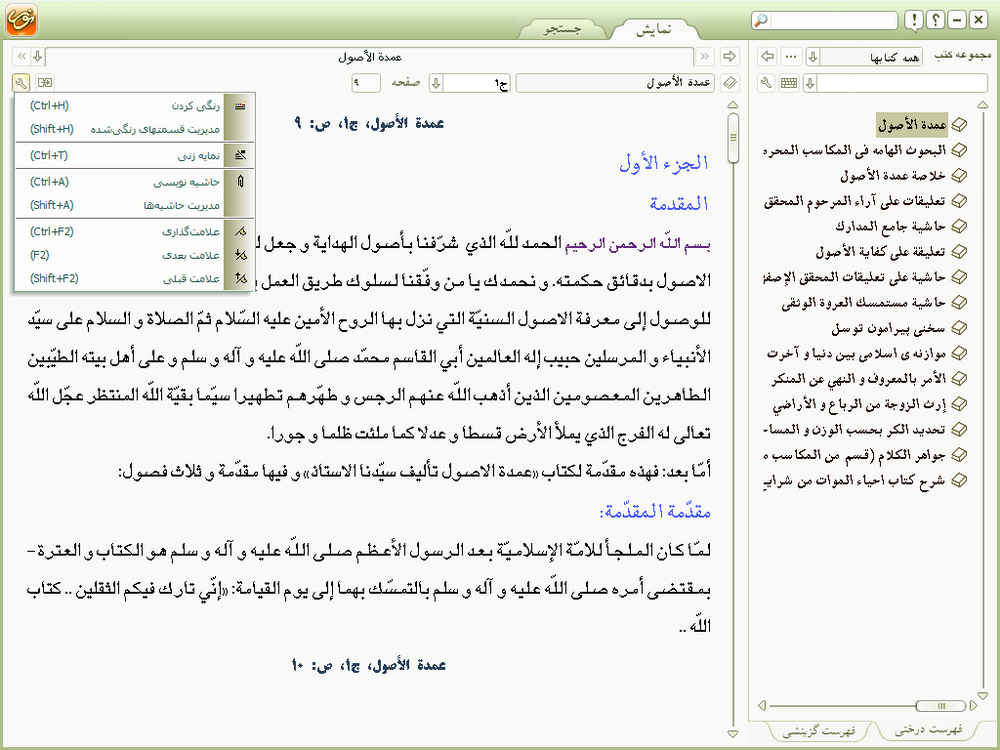Click the wrench tools icon above the text pane
1000x750 pixels.
[22, 82]
